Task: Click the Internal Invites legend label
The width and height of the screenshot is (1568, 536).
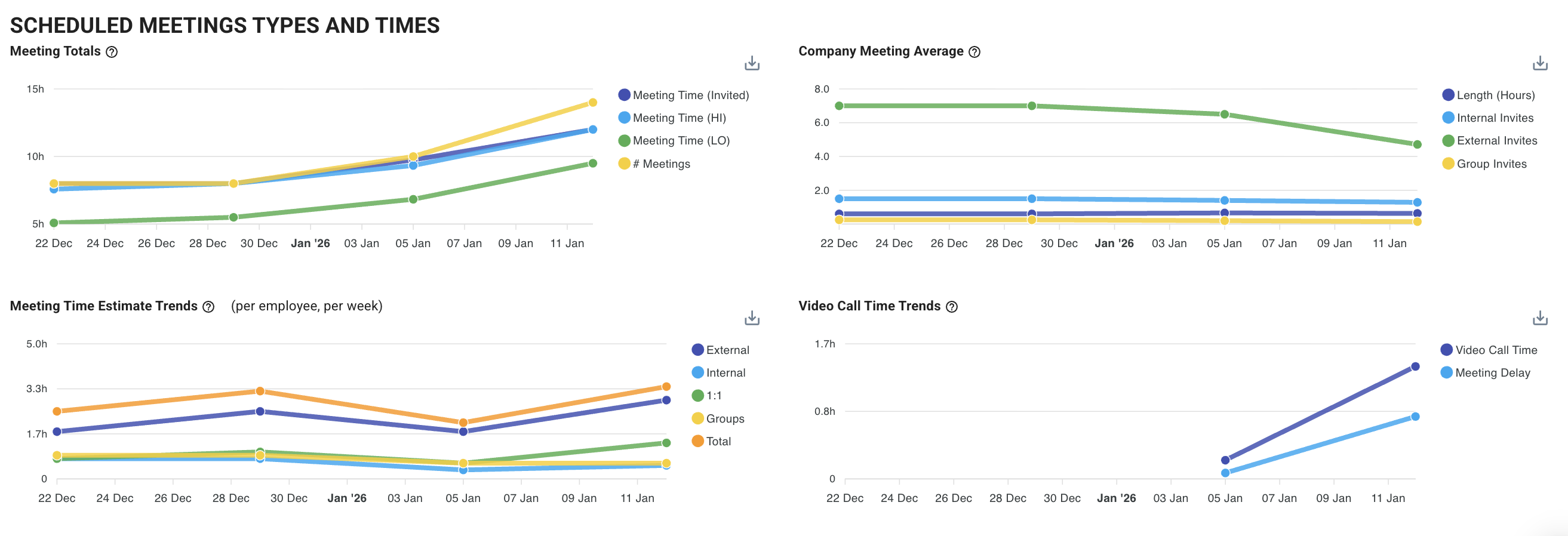Action: [x=1495, y=118]
